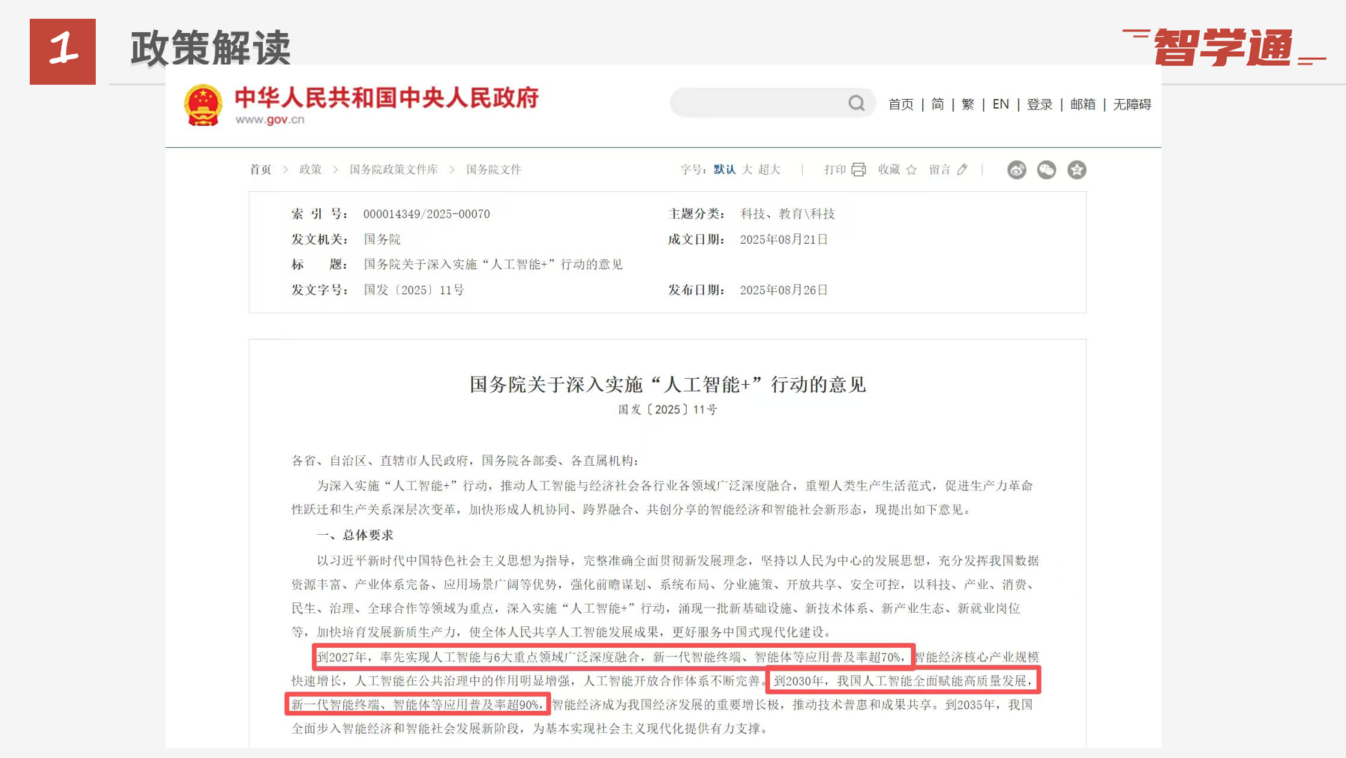Click the star icon beside 收藏
The width and height of the screenshot is (1346, 758).
911,170
